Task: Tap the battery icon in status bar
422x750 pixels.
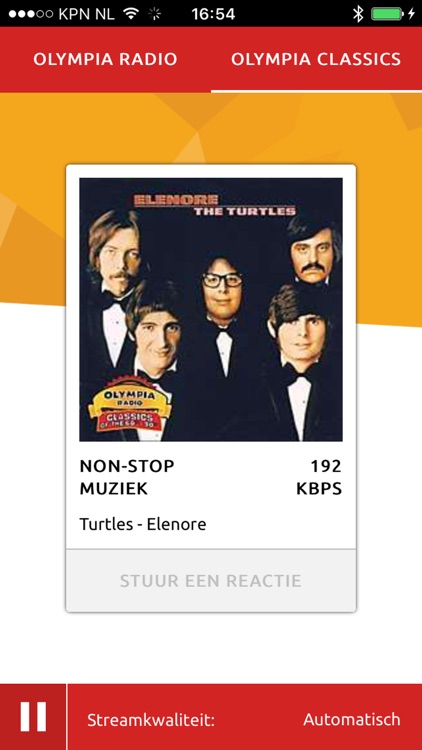Action: (x=387, y=13)
